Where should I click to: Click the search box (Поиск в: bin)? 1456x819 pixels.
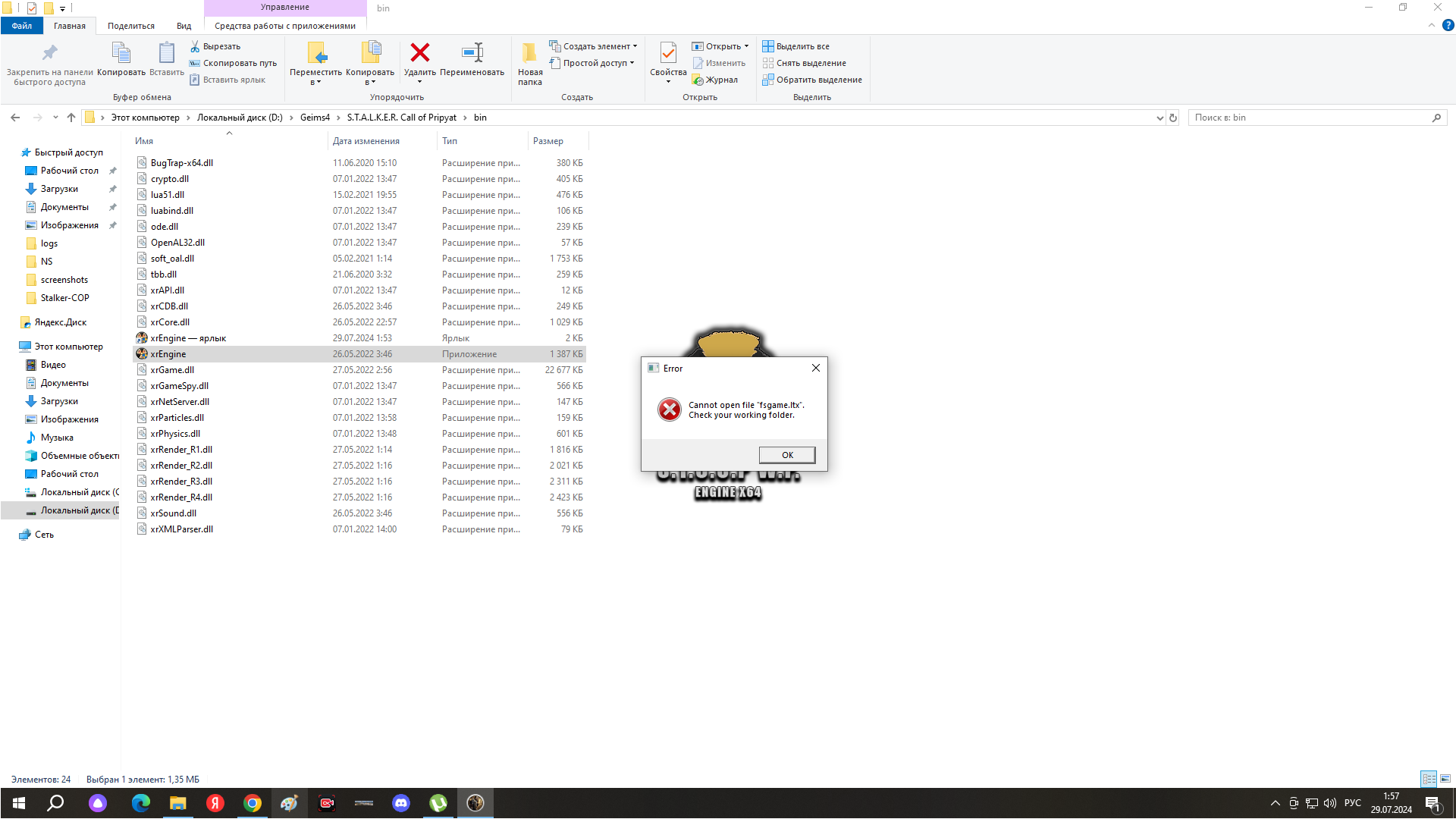pyautogui.click(x=1308, y=118)
